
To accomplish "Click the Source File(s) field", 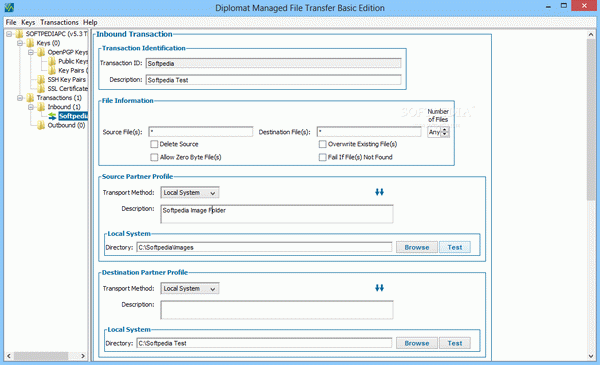I will click(201, 132).
